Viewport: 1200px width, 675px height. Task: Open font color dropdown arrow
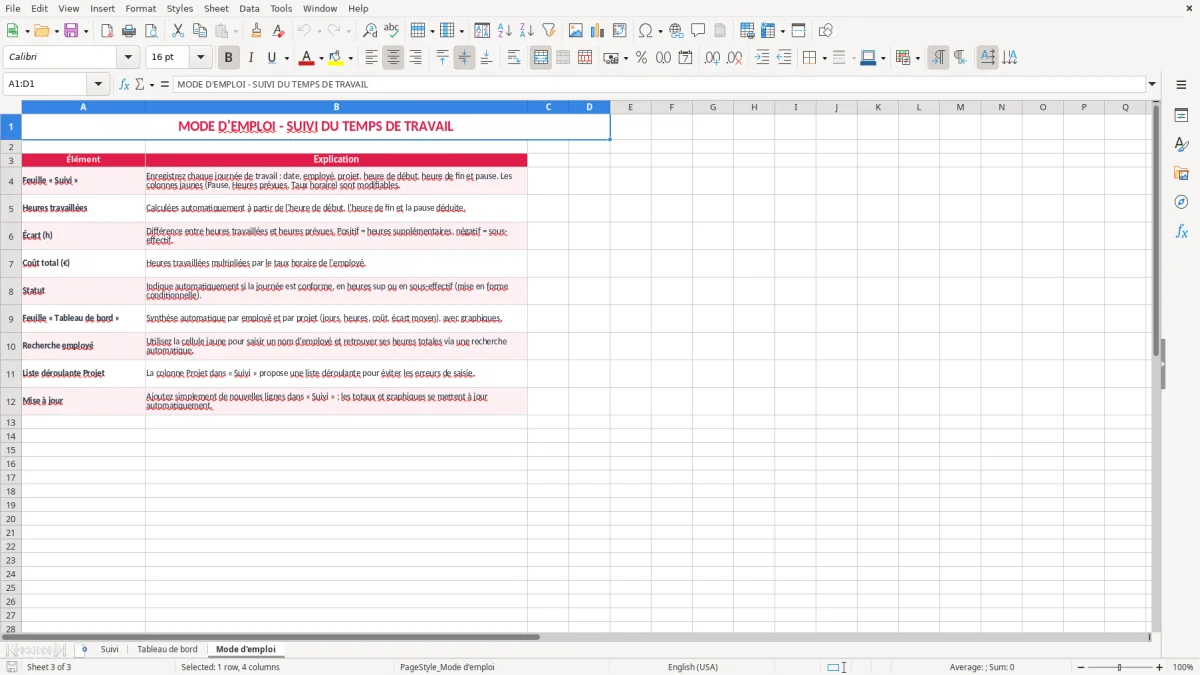pos(321,58)
